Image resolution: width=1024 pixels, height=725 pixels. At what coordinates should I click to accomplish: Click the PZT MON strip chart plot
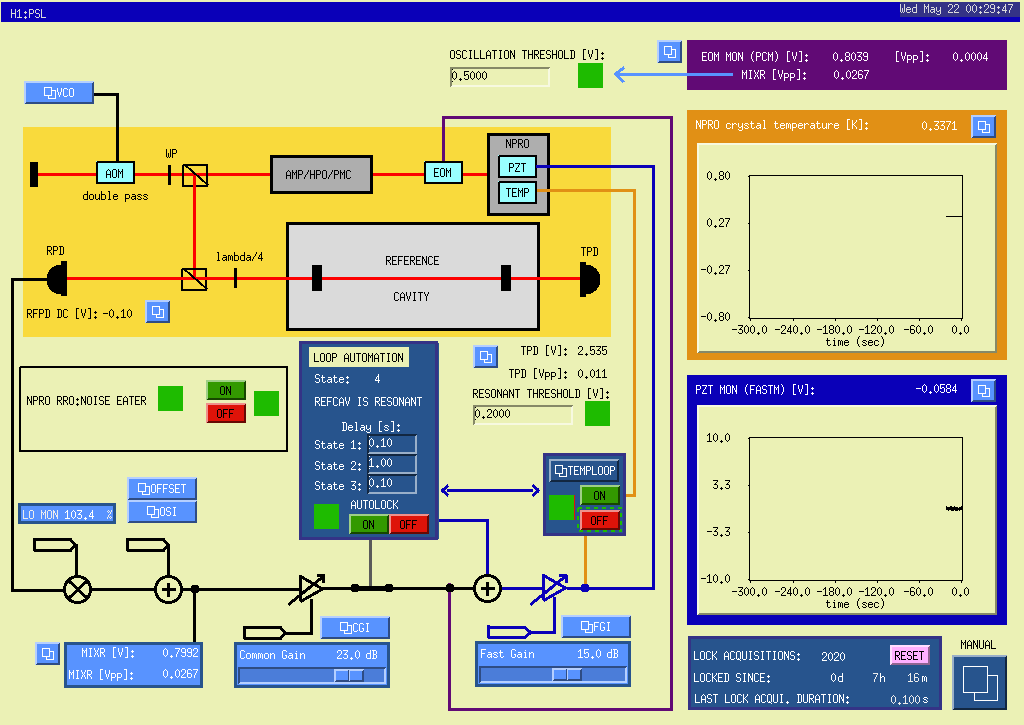847,510
